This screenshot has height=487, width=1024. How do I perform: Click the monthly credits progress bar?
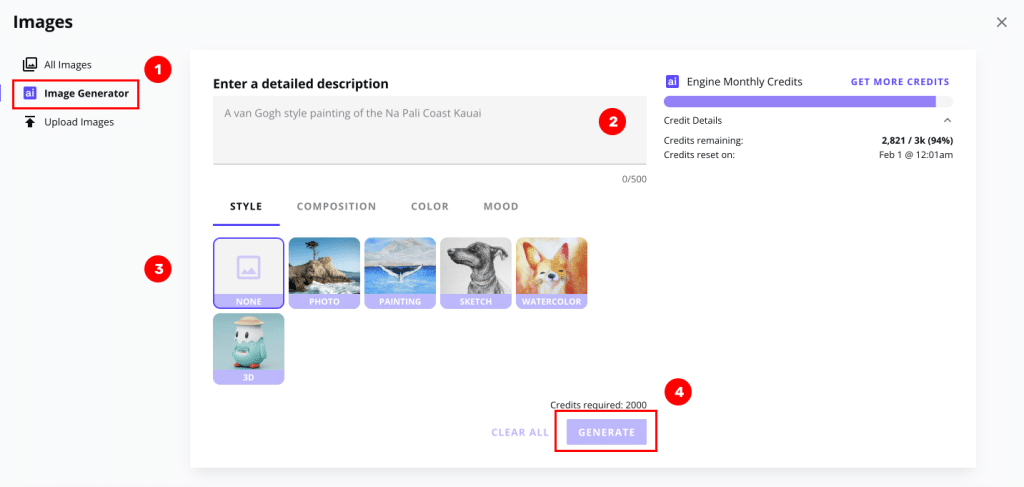click(x=808, y=101)
